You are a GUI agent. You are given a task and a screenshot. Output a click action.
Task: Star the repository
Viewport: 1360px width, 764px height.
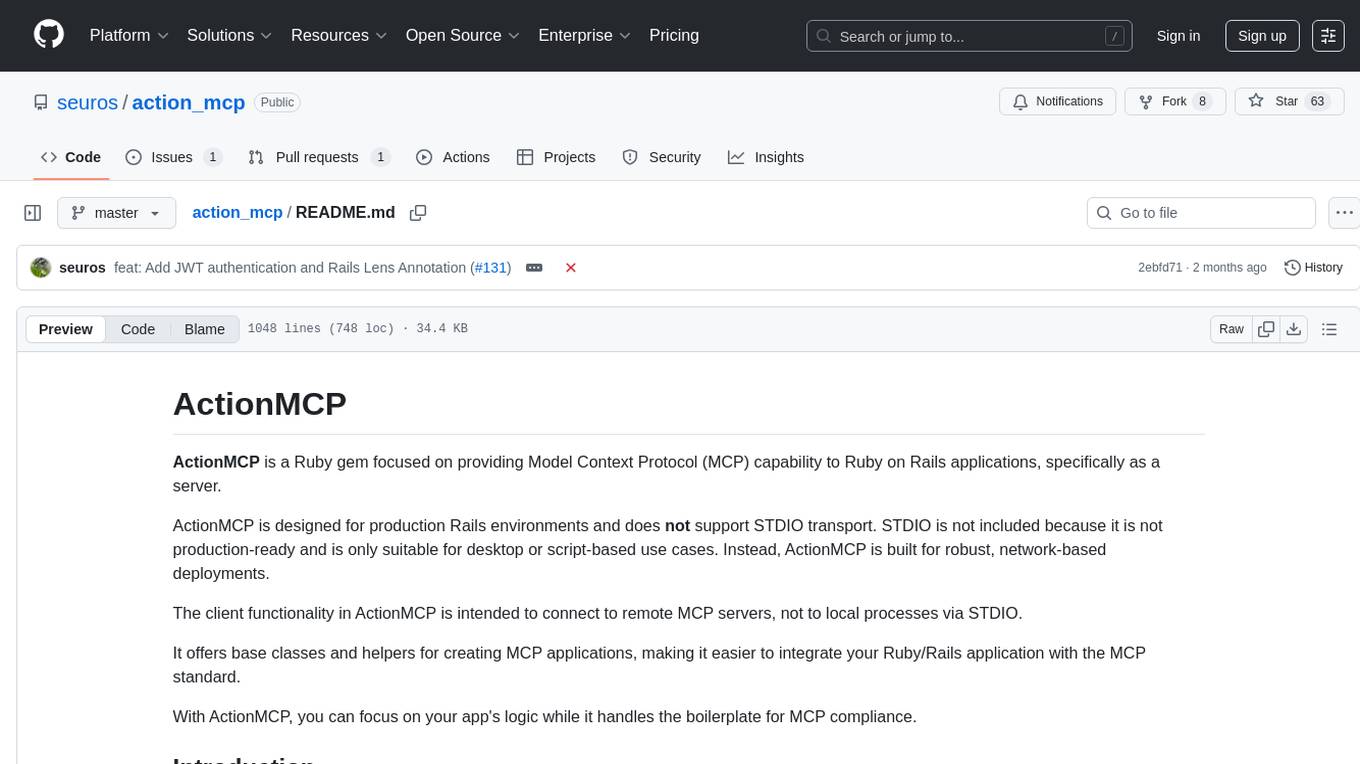point(1290,101)
